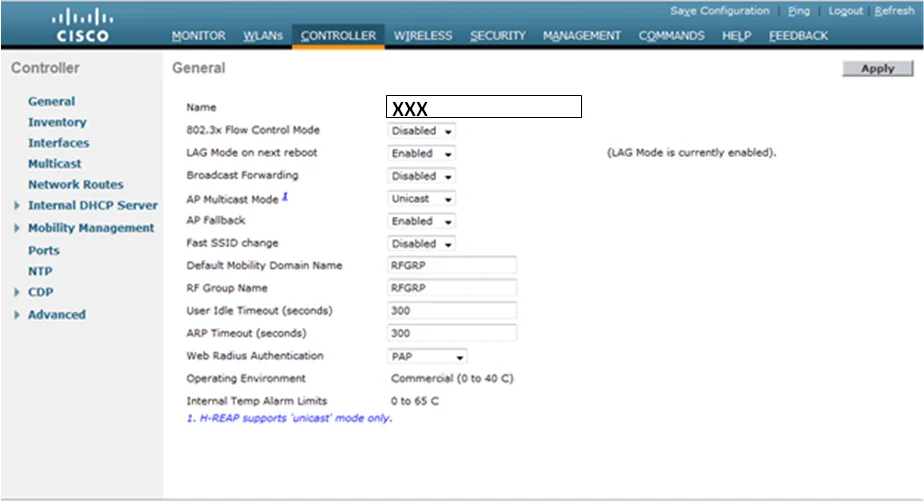Click the AP Multicast Mode footnote 1 link
924x502 pixels.
click(284, 197)
